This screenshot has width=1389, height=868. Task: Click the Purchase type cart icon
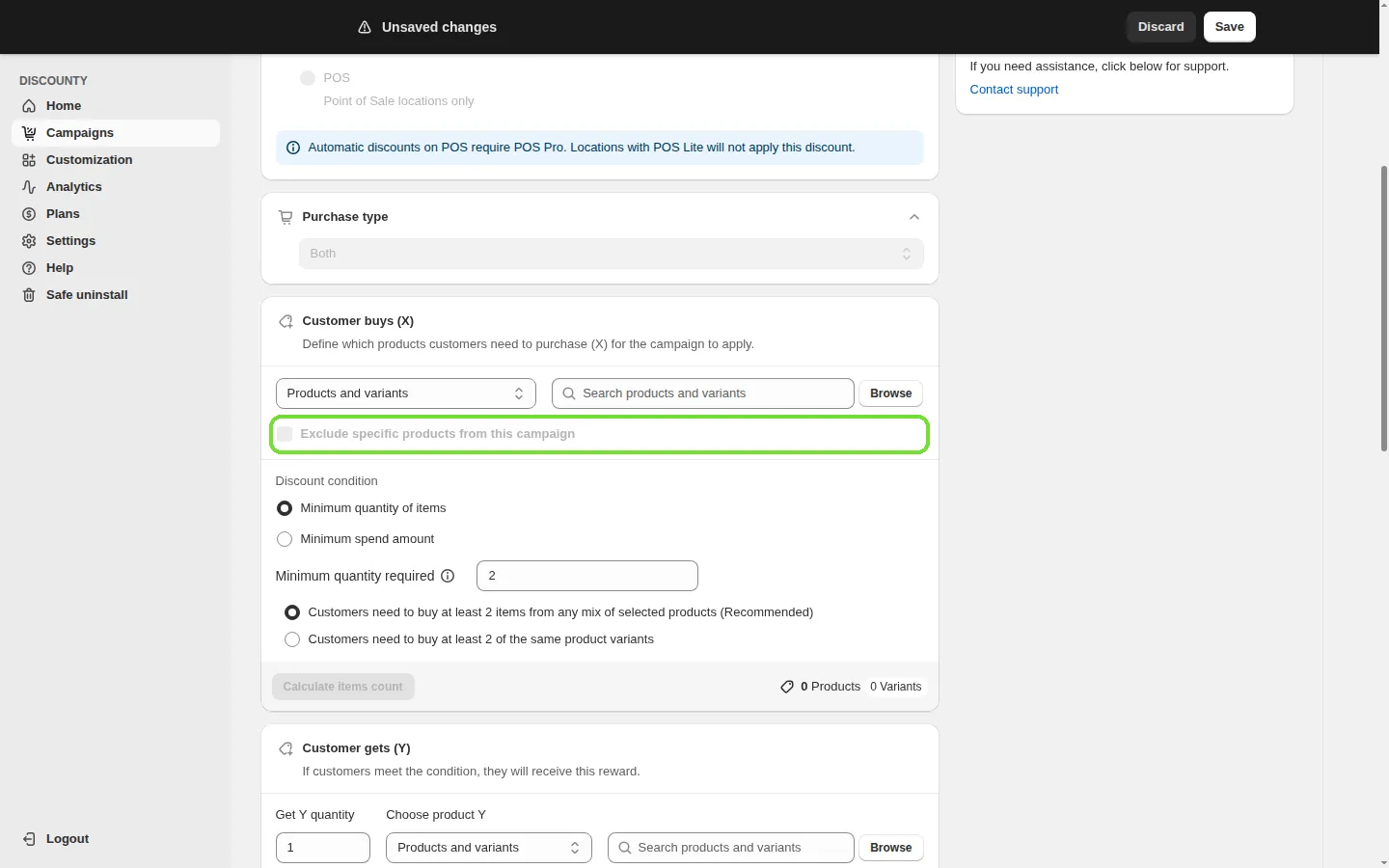pos(286,217)
